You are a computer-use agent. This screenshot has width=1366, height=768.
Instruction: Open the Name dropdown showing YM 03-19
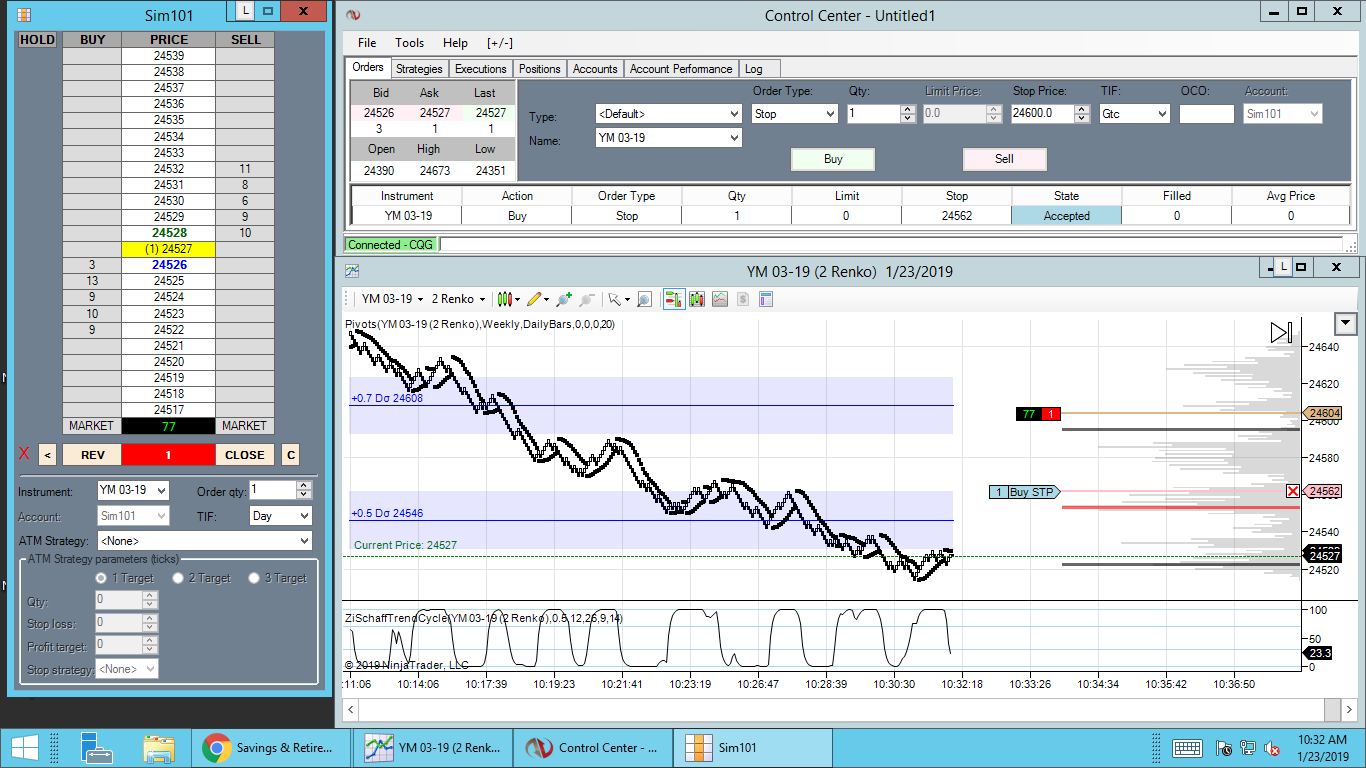click(x=667, y=139)
